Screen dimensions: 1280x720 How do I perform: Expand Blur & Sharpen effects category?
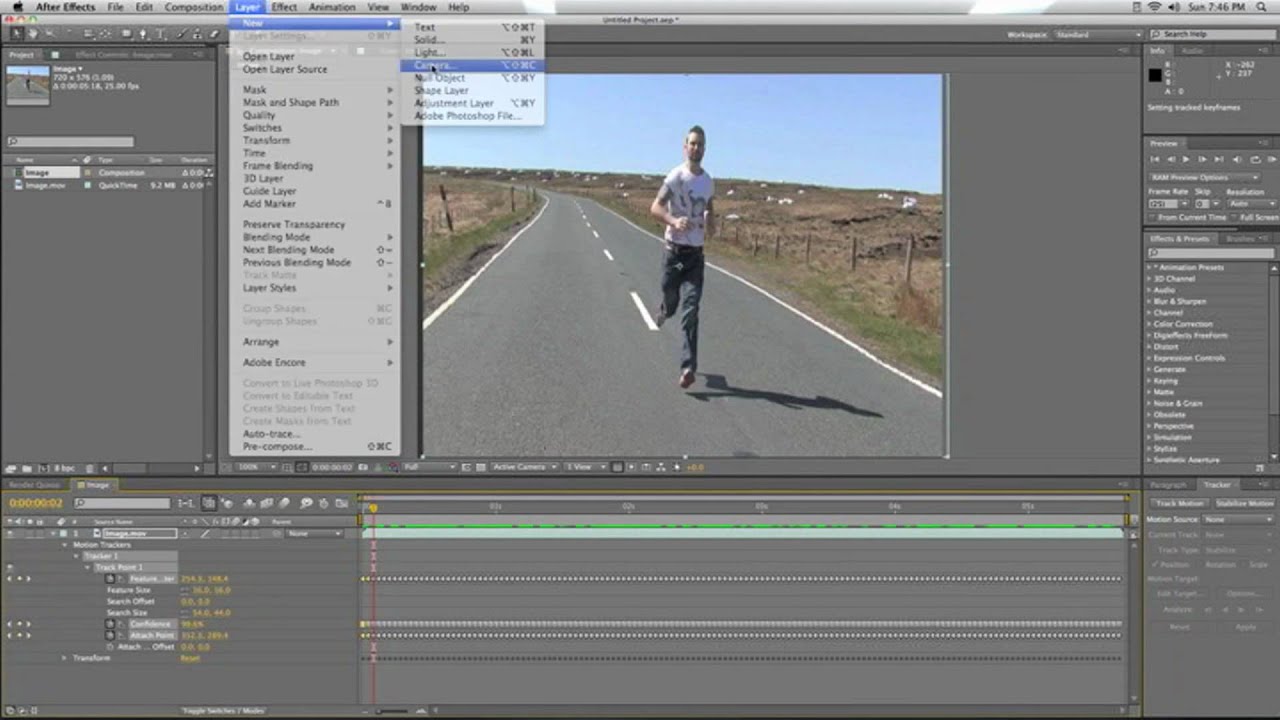pos(1149,301)
